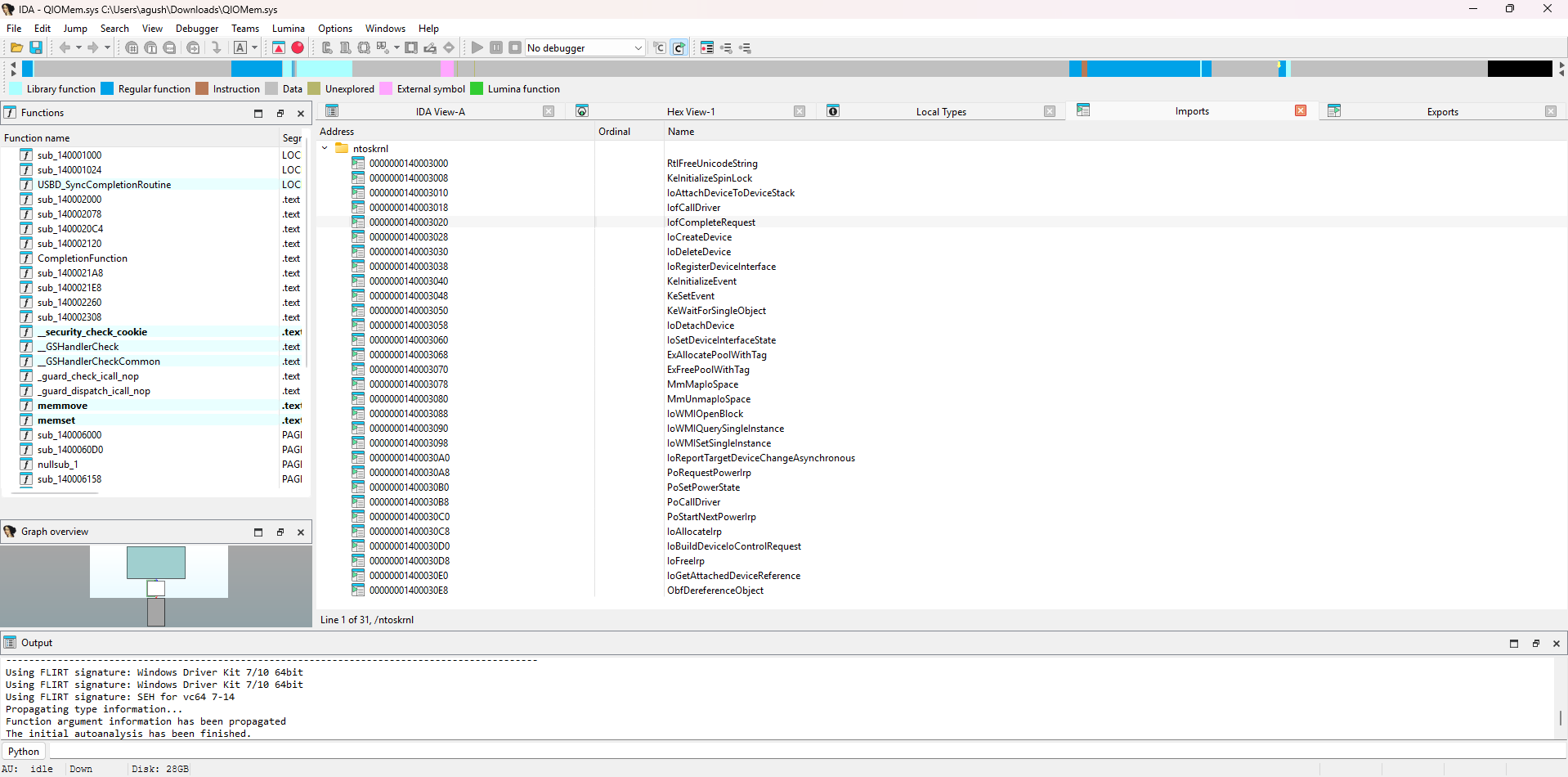1568x777 pixels.
Task: Click the rightmost tracing toolbar icon
Action: click(x=745, y=48)
